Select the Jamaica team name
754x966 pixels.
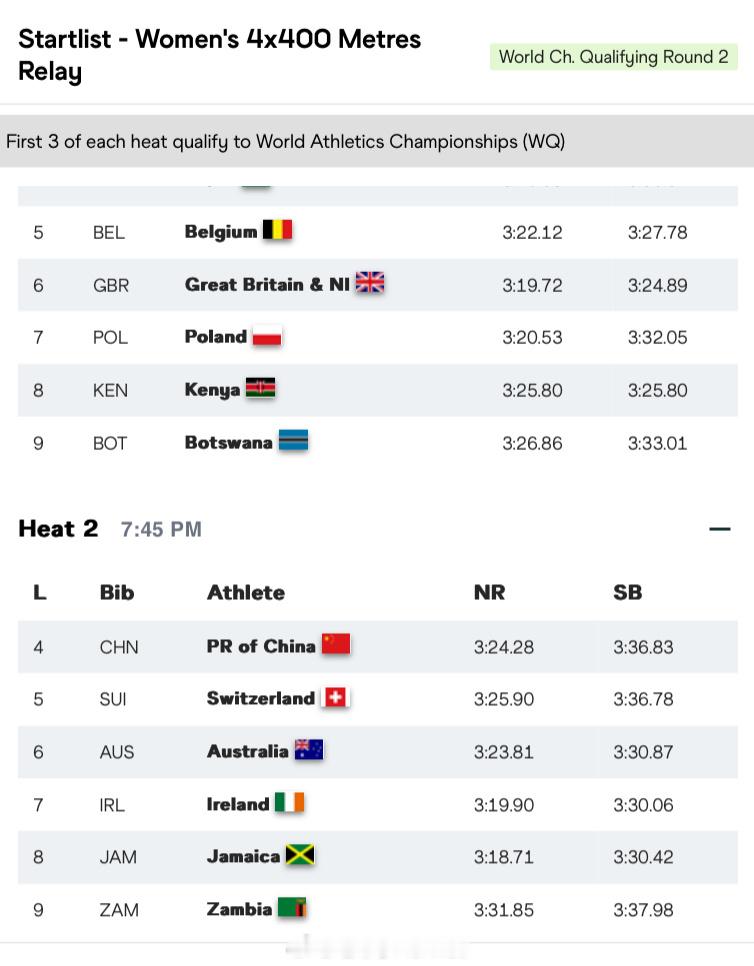pyautogui.click(x=243, y=856)
